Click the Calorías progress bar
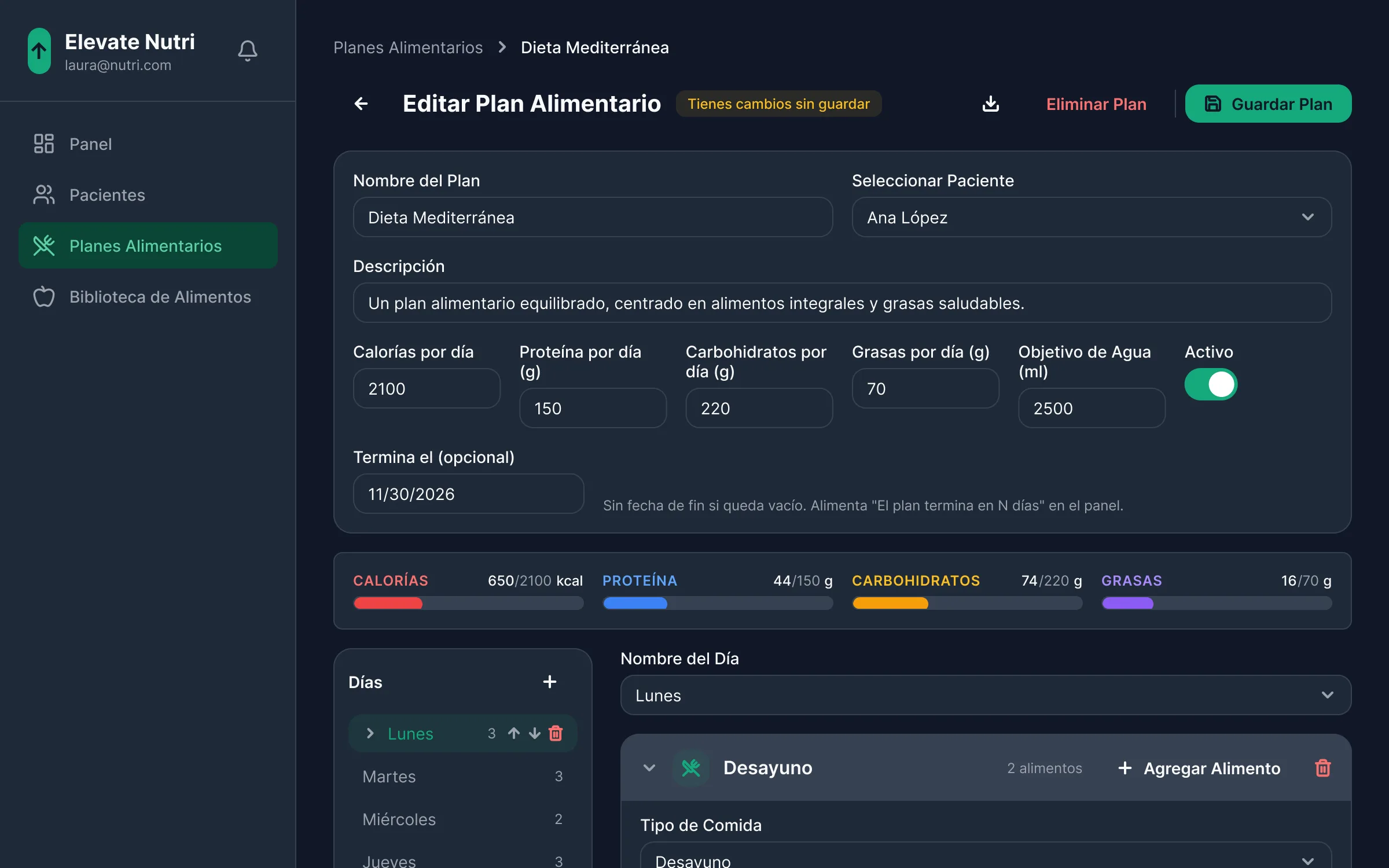Image resolution: width=1389 pixels, height=868 pixels. click(x=468, y=603)
